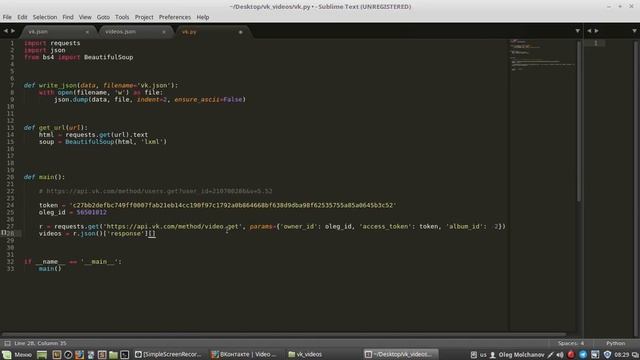Open the volume speaker icon

tap(560, 355)
